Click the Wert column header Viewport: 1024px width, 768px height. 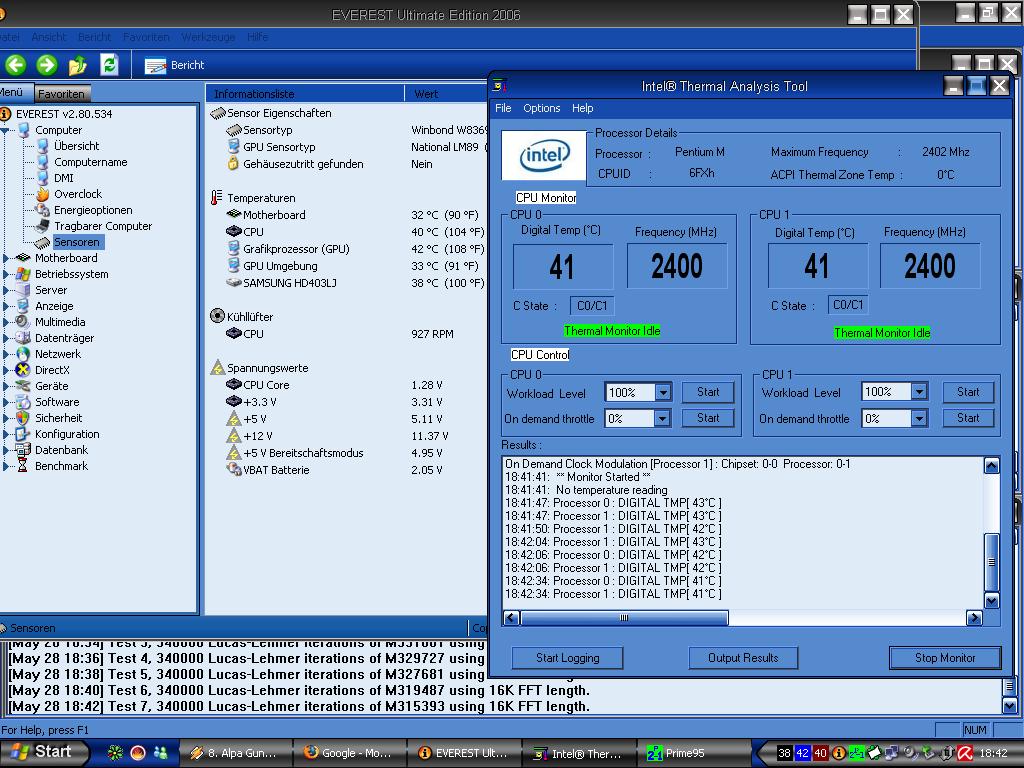[446, 94]
